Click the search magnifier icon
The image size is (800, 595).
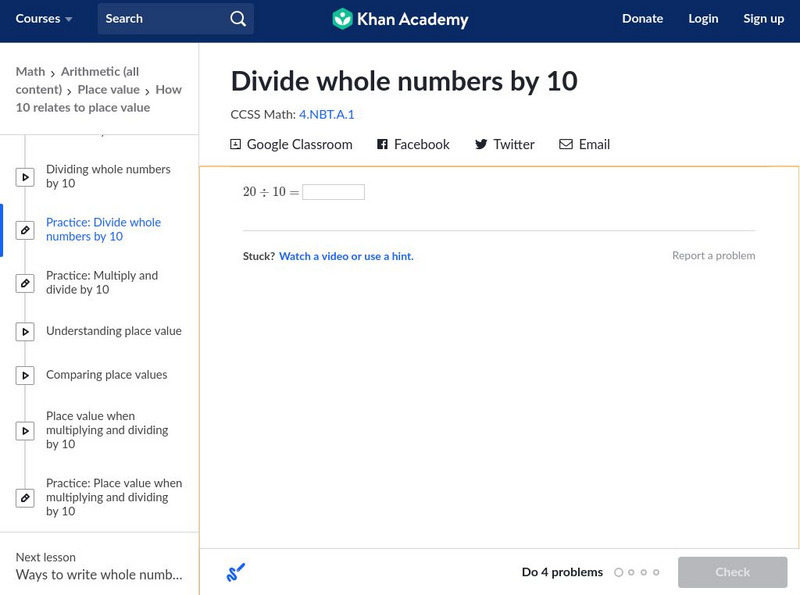[237, 19]
